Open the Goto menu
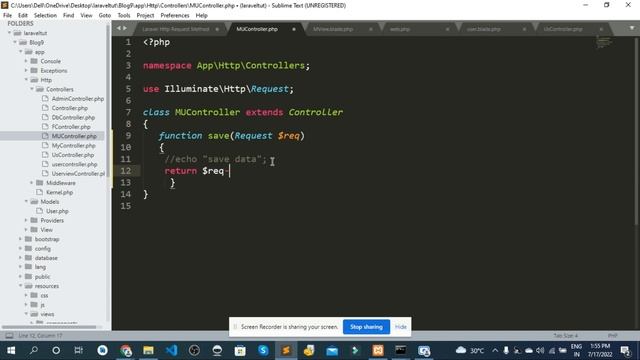This screenshot has width=640, height=360. (104, 15)
